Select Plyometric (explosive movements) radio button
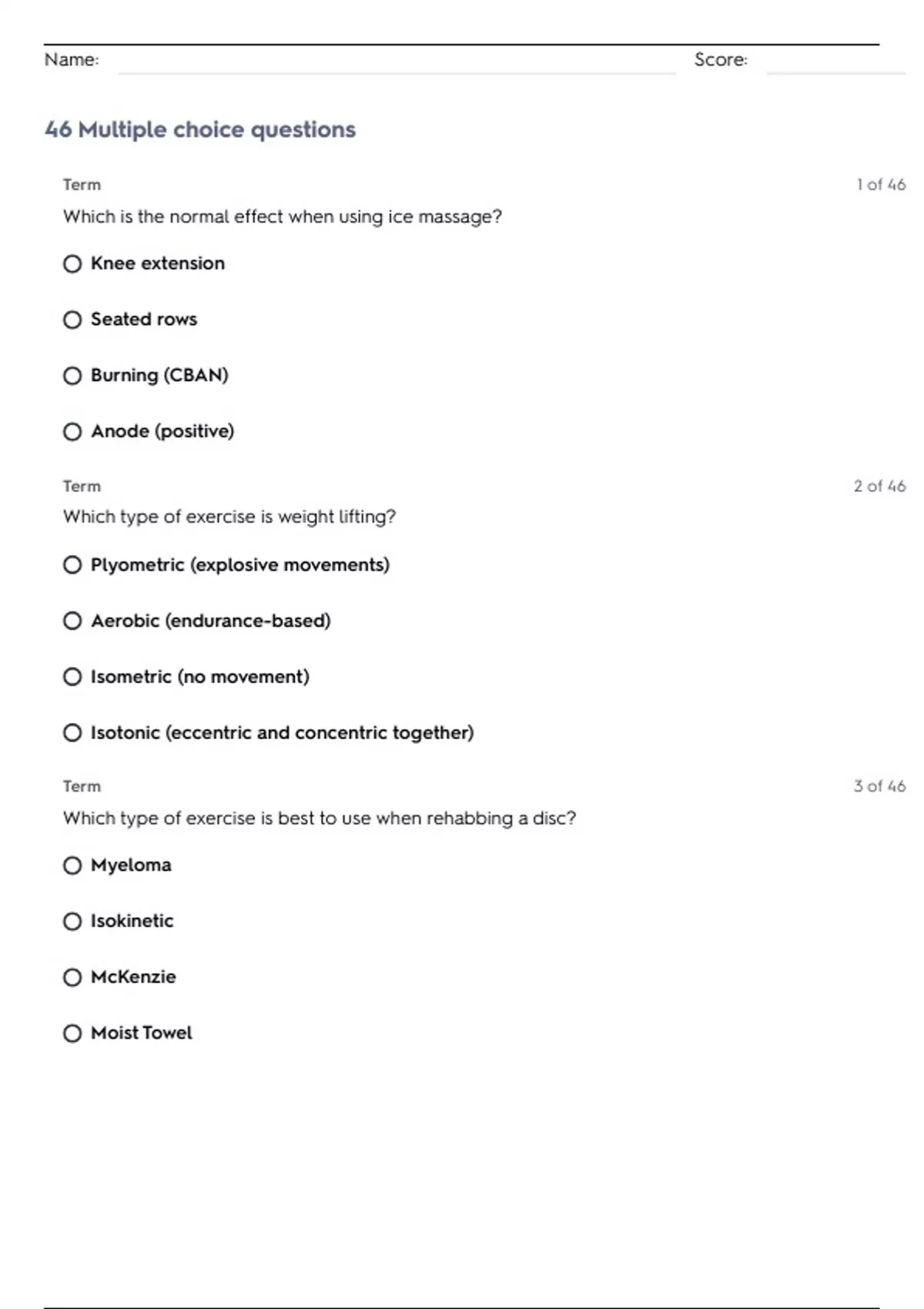 pos(72,565)
